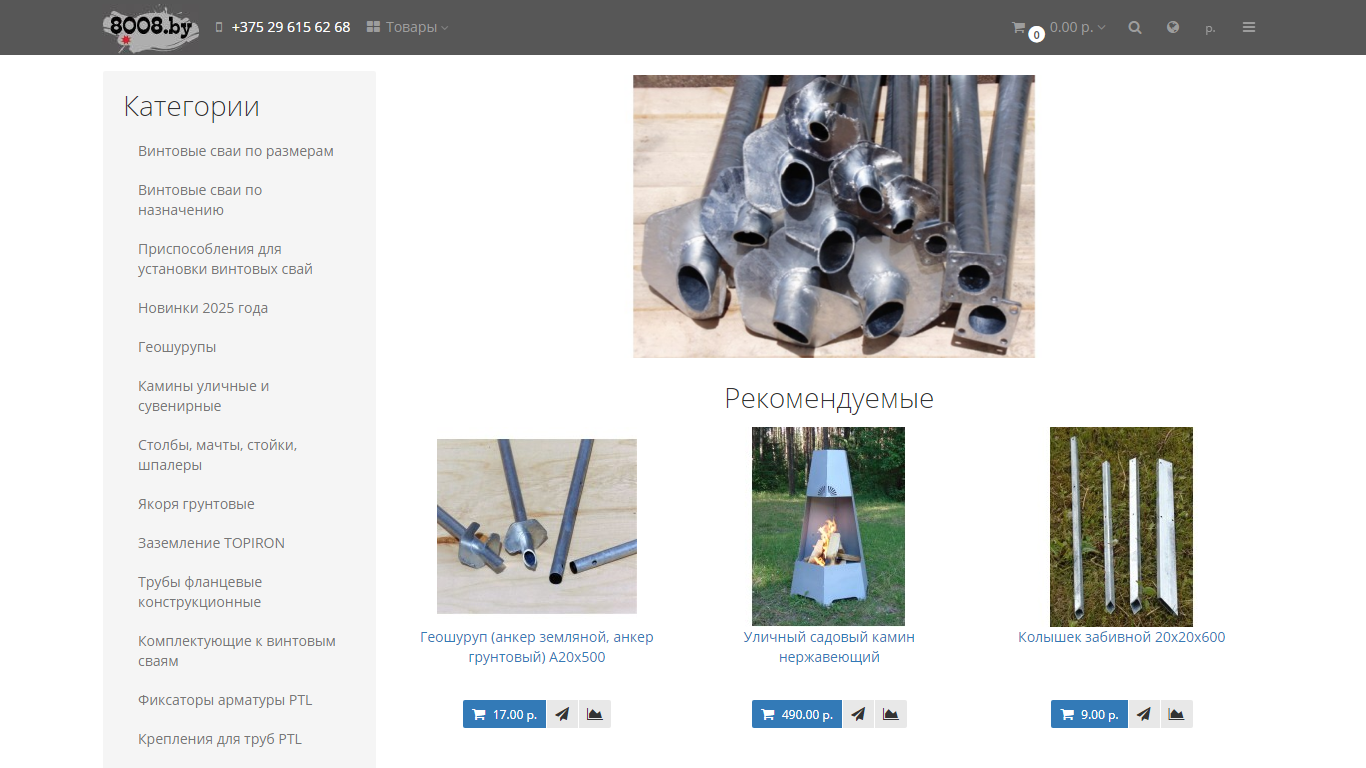Viewport: 1366px width, 768px height.
Task: Open the Колышек забивной product thumbnail
Action: (1121, 527)
